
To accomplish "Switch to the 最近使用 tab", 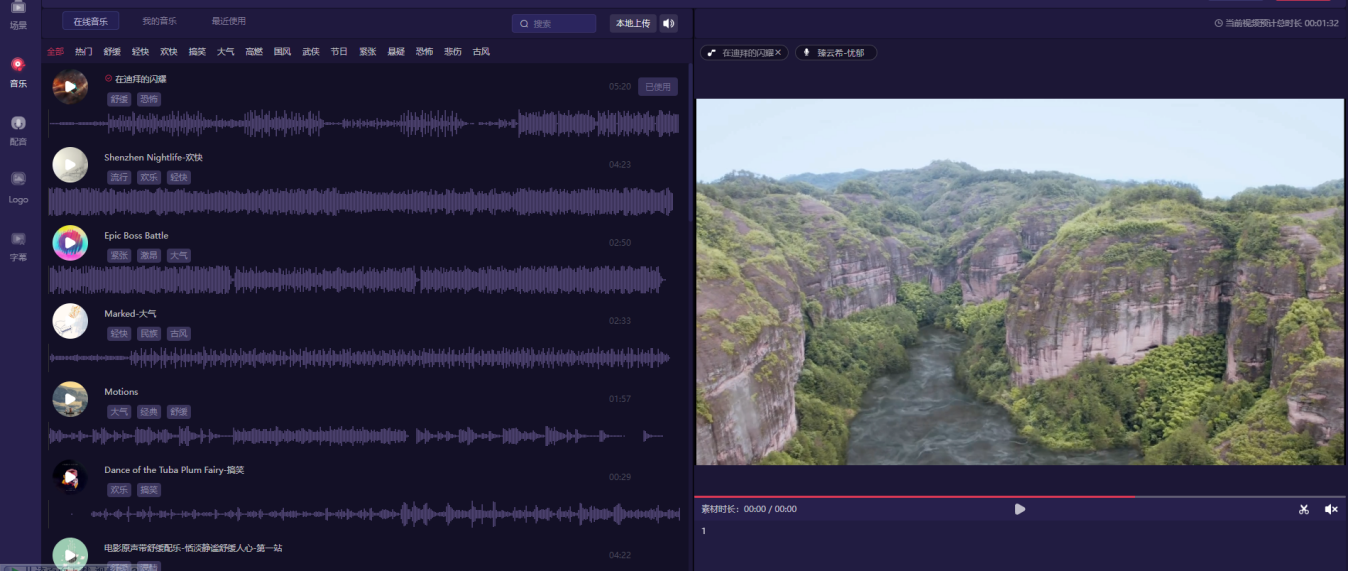I will (228, 21).
